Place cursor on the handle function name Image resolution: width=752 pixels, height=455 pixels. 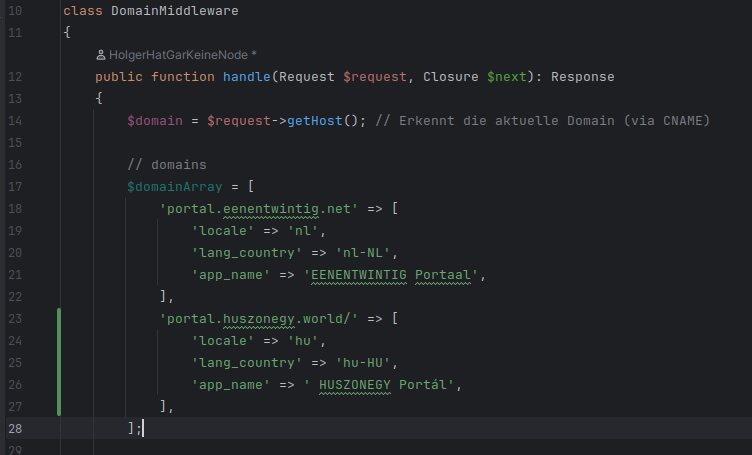247,77
